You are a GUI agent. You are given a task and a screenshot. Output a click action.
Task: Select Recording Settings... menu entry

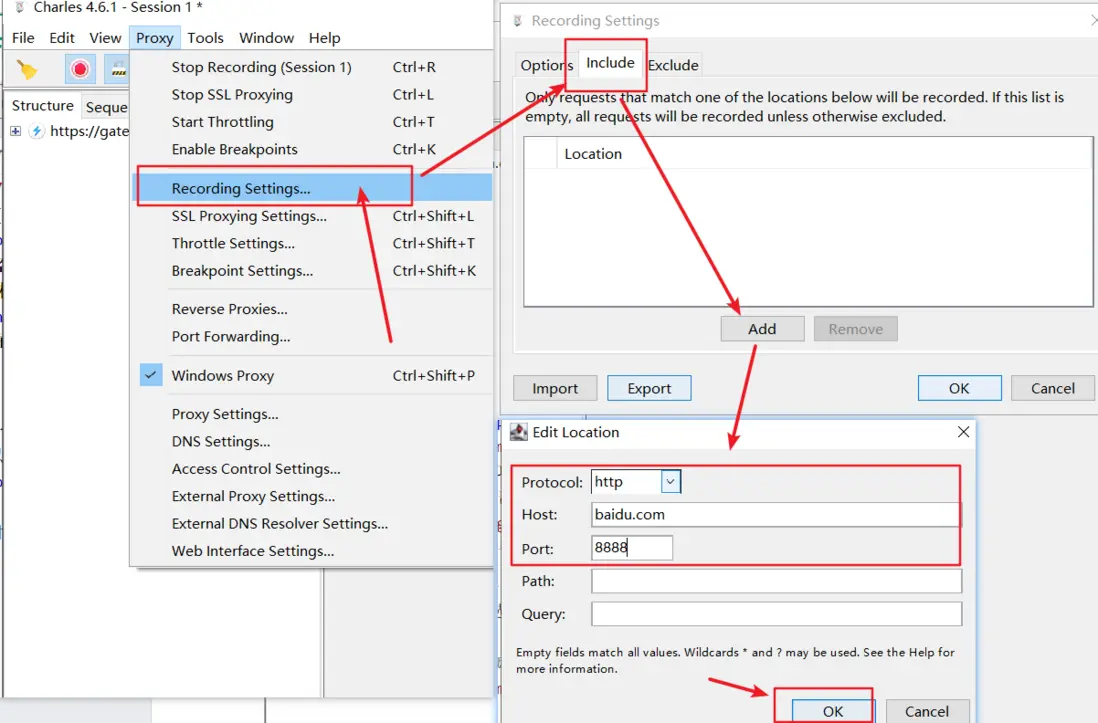click(x=312, y=188)
